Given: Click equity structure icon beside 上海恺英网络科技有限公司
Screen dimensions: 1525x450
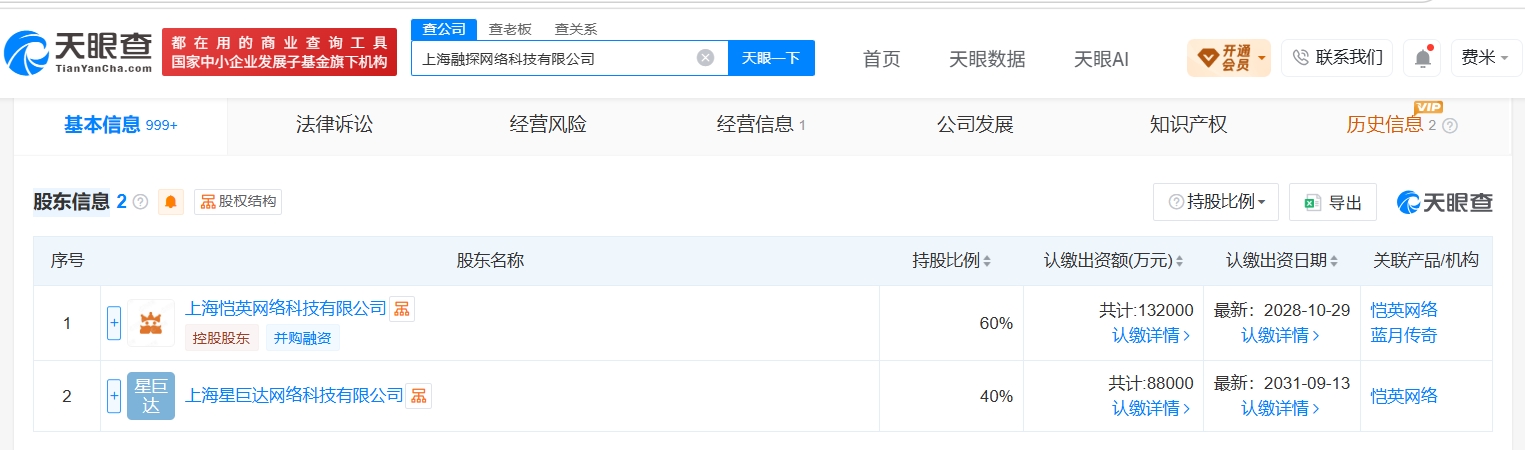Looking at the screenshot, I should (x=402, y=309).
